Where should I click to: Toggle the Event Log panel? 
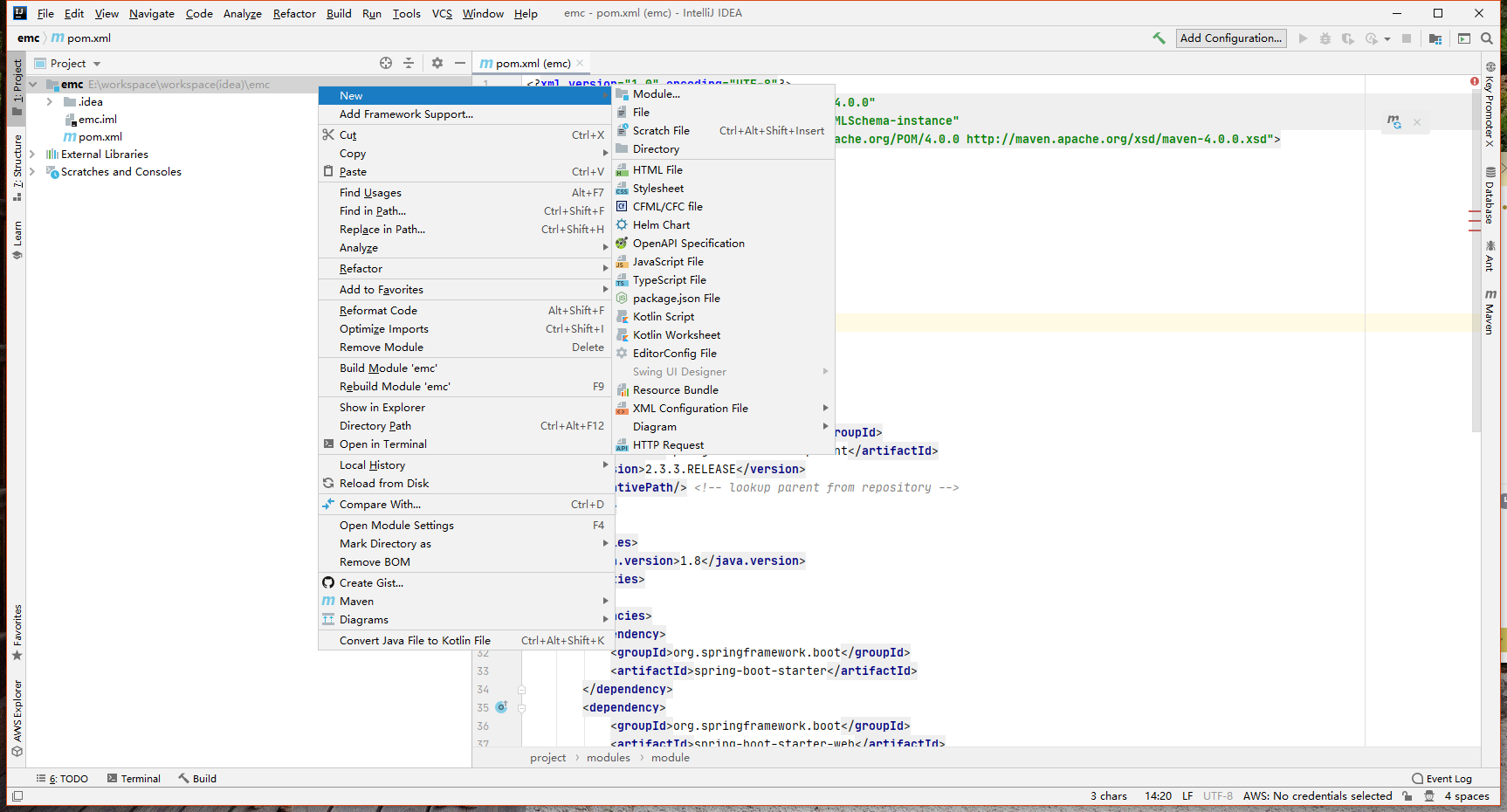tap(1442, 778)
